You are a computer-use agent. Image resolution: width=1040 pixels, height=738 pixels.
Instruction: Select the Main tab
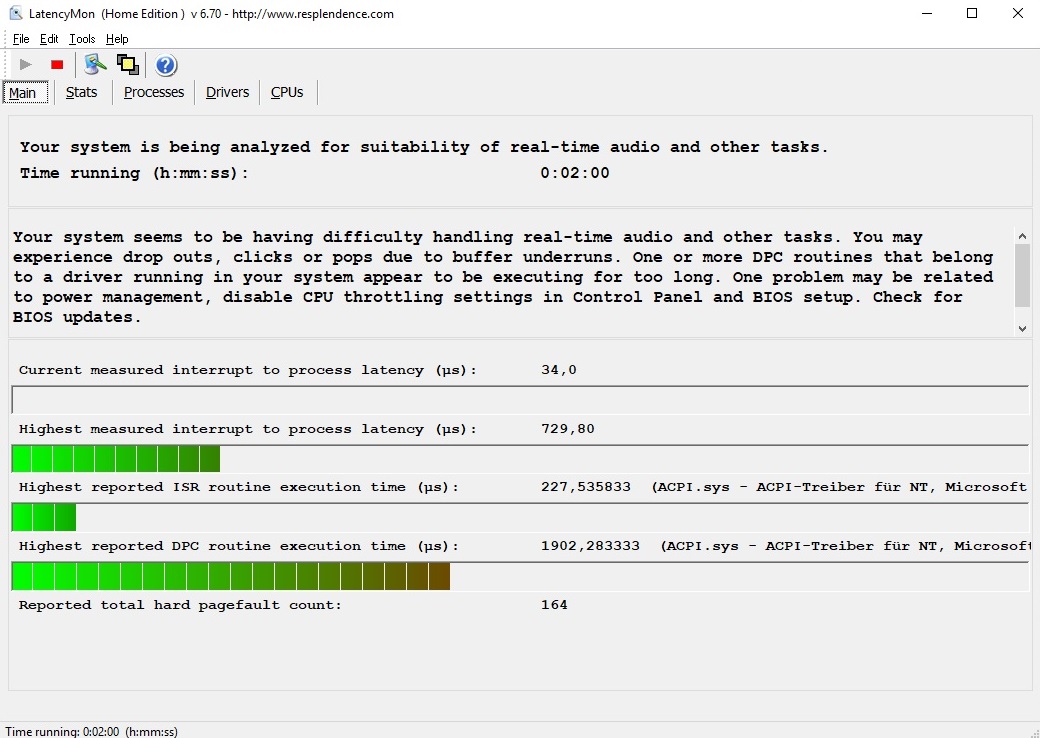(23, 93)
